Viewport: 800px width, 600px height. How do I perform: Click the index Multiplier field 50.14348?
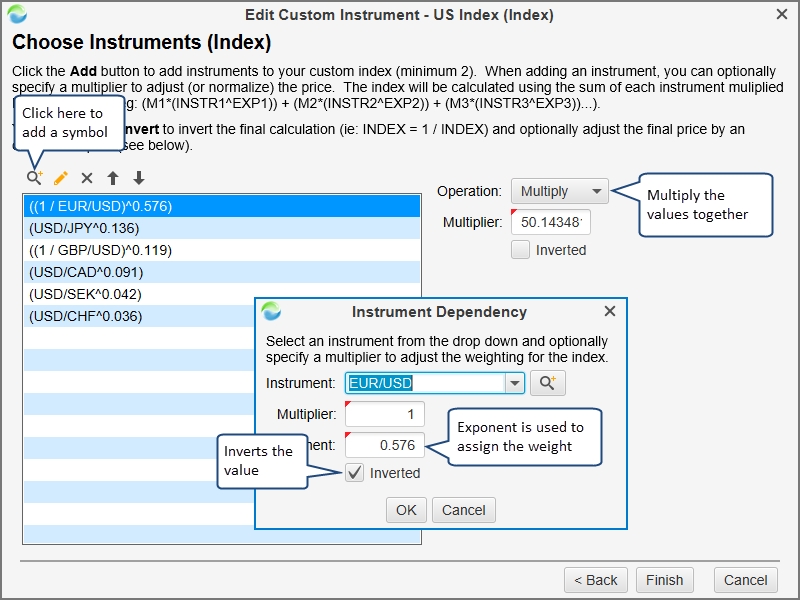coord(551,222)
